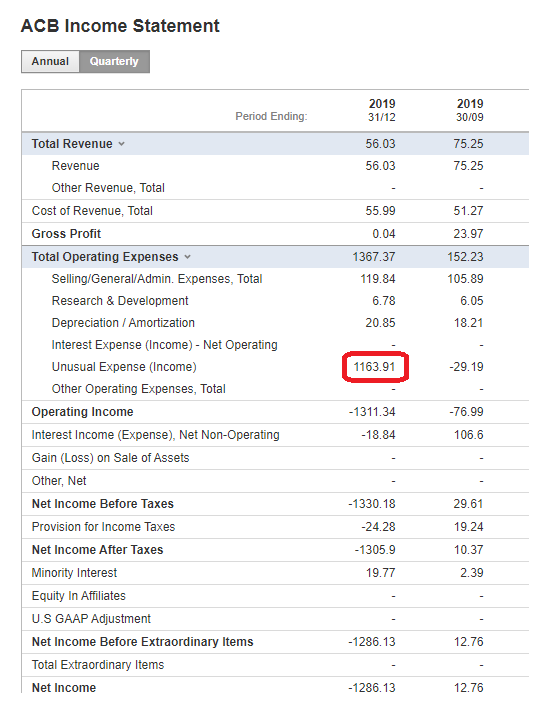
Task: Select the Other Revenue, Total label
Action: click(x=108, y=188)
